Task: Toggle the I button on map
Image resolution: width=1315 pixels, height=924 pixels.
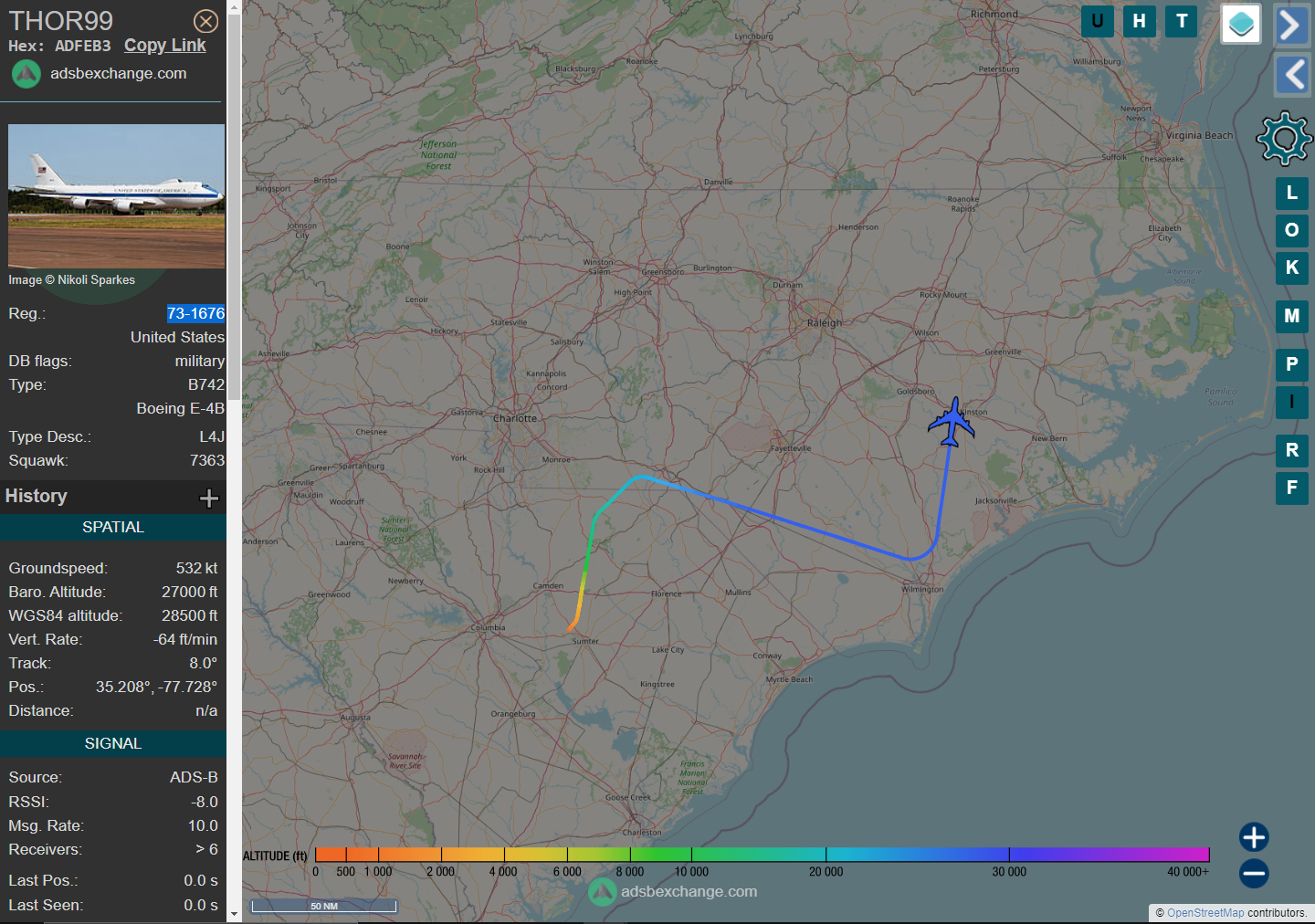Action: 1292,402
